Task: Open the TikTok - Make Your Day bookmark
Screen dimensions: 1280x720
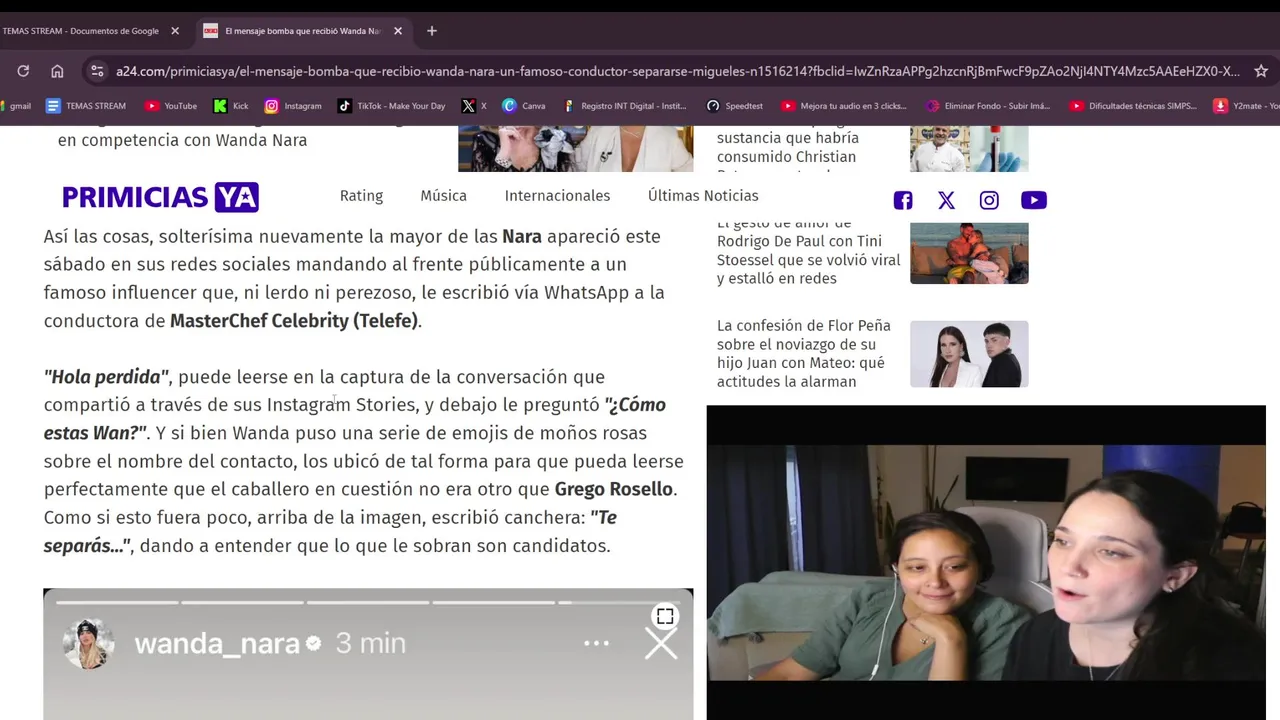Action: (391, 106)
